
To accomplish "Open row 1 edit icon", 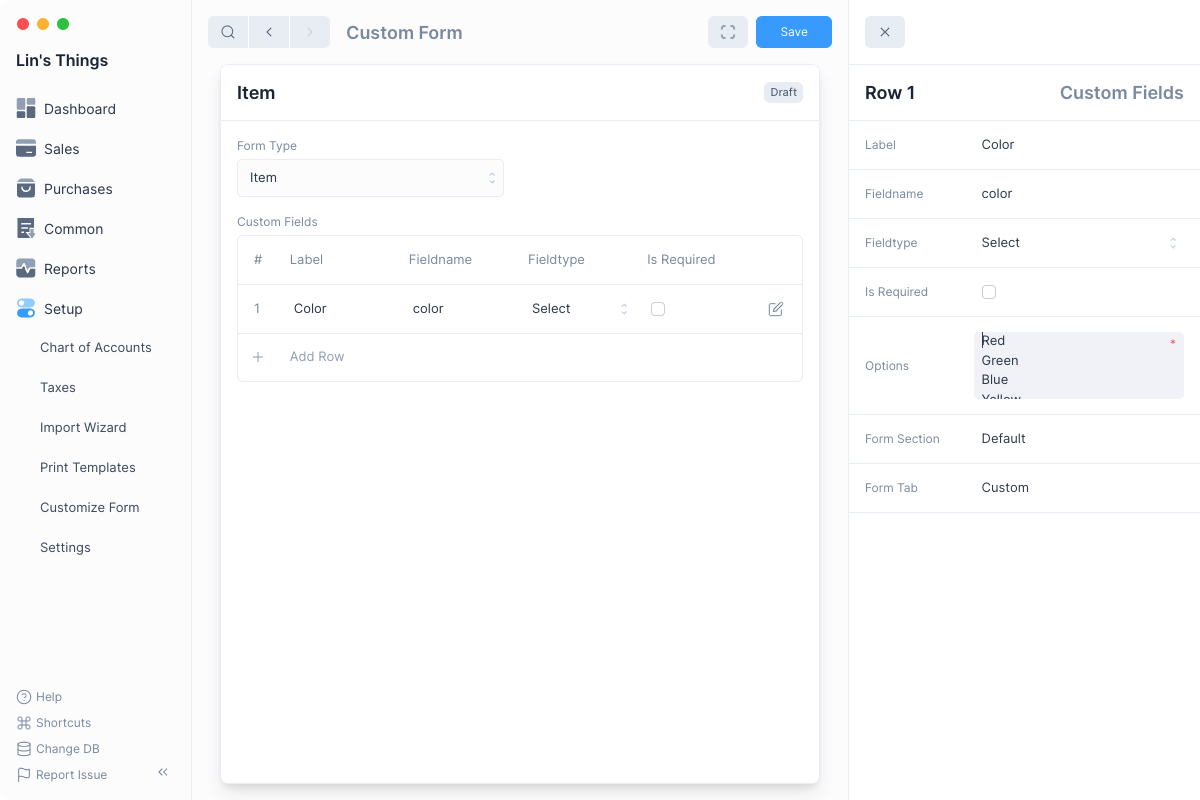I will point(776,309).
